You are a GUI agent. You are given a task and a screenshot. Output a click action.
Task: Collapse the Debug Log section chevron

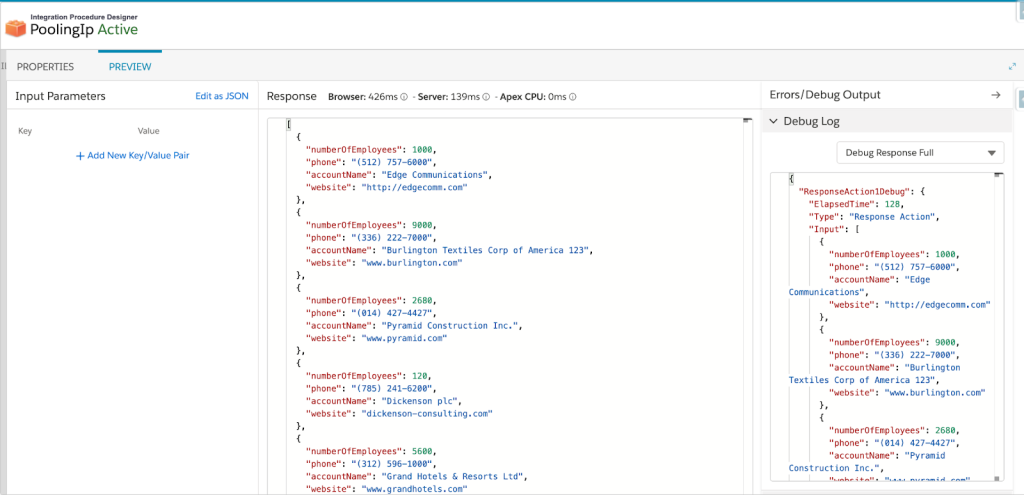tap(773, 121)
